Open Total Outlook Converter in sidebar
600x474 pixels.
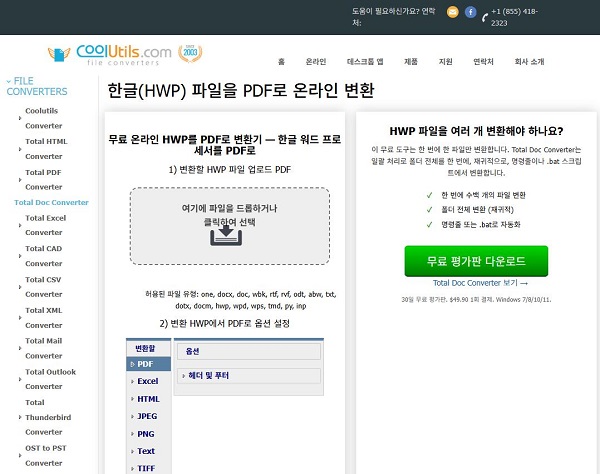[x=51, y=379]
